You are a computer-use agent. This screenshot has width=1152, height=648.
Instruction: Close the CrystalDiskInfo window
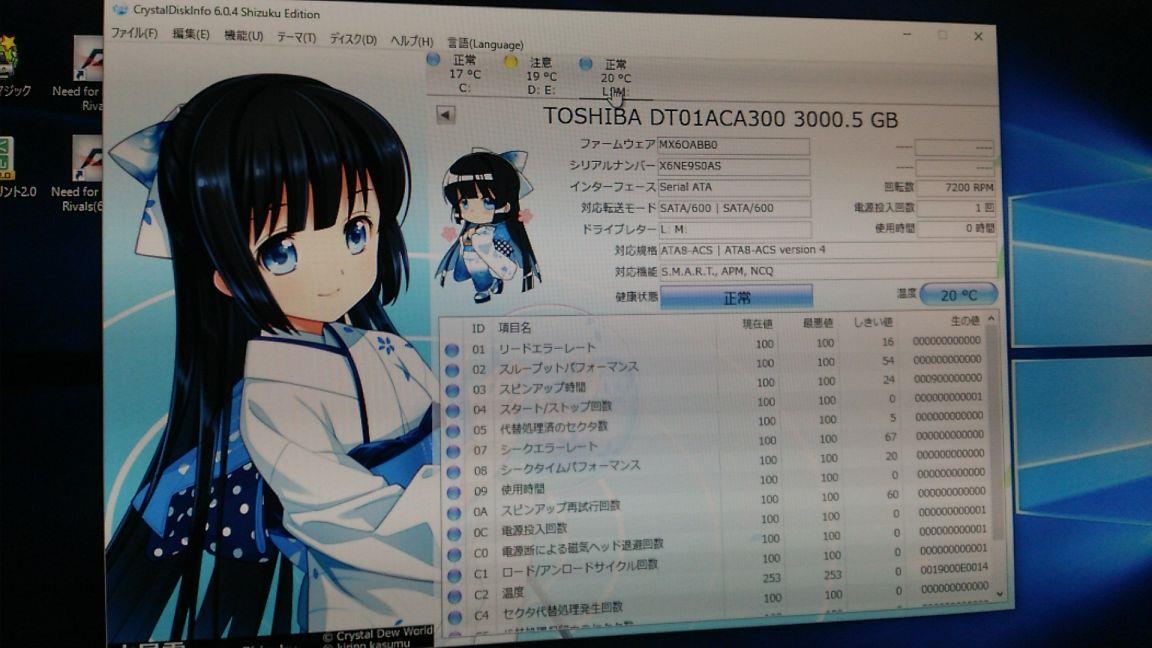coord(978,36)
